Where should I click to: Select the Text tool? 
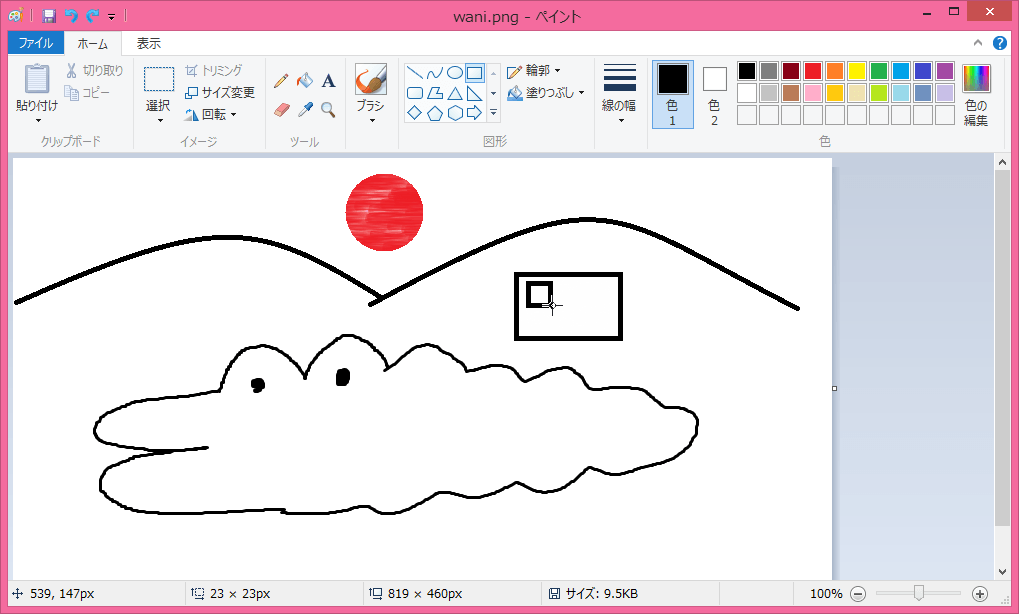[329, 81]
